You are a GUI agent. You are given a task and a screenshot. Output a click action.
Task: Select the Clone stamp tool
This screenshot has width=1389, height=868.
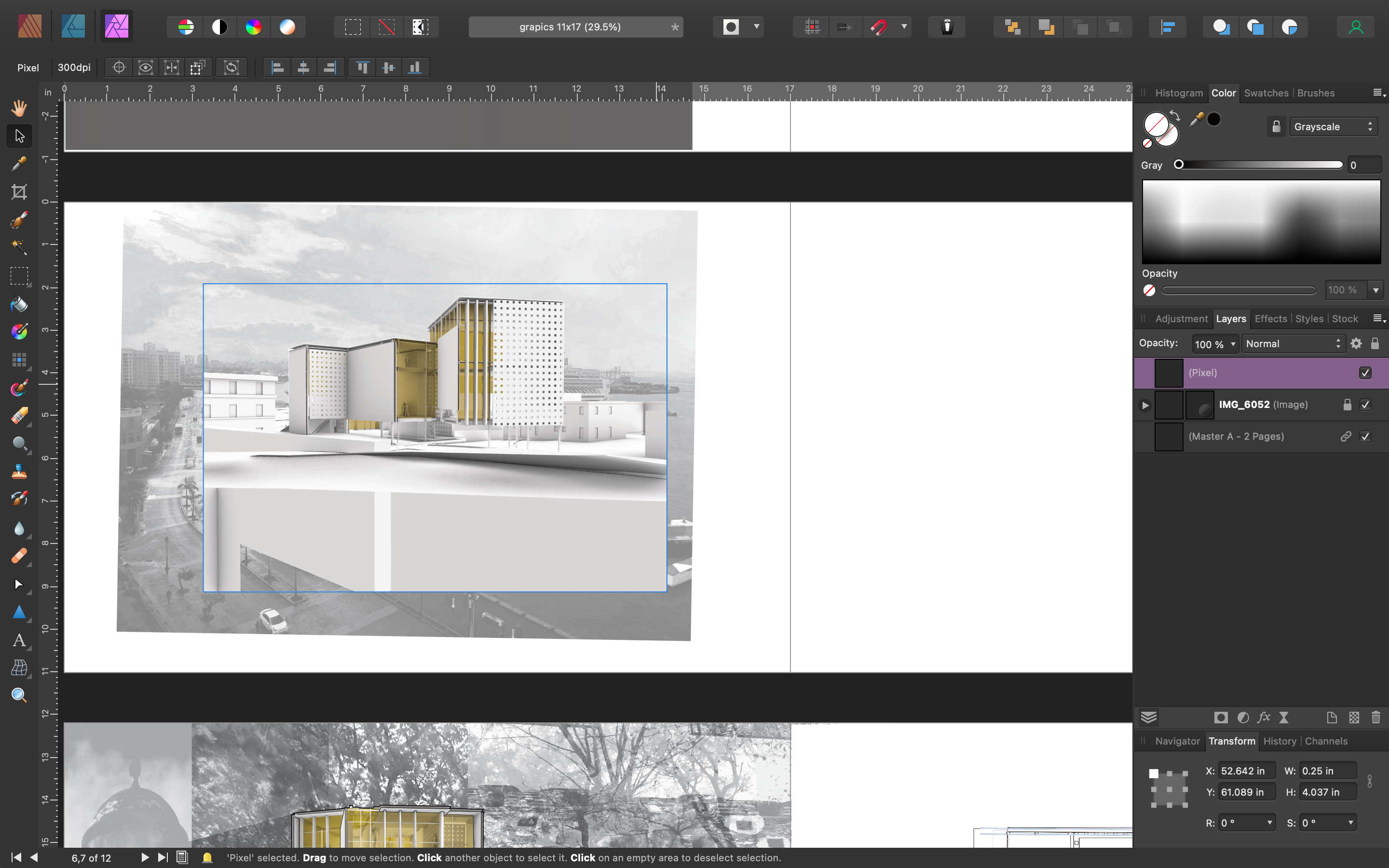tap(19, 472)
